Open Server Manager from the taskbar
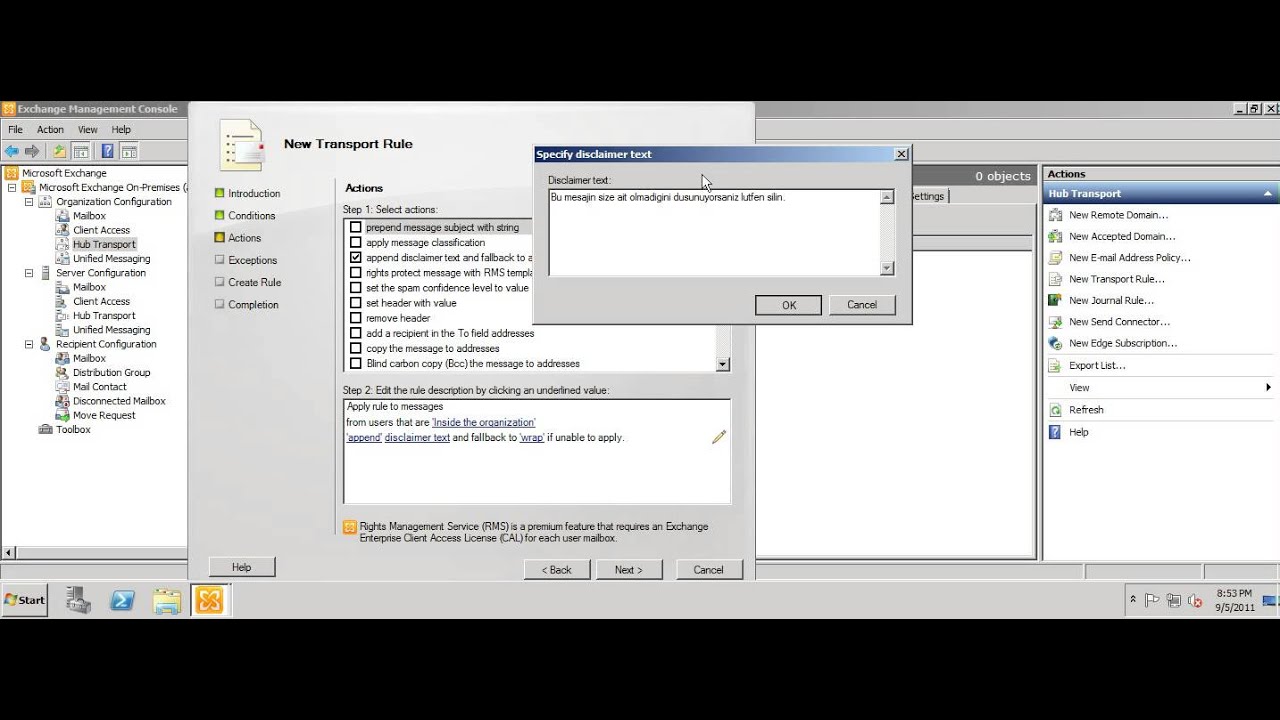The width and height of the screenshot is (1280, 720). pyautogui.click(x=78, y=600)
